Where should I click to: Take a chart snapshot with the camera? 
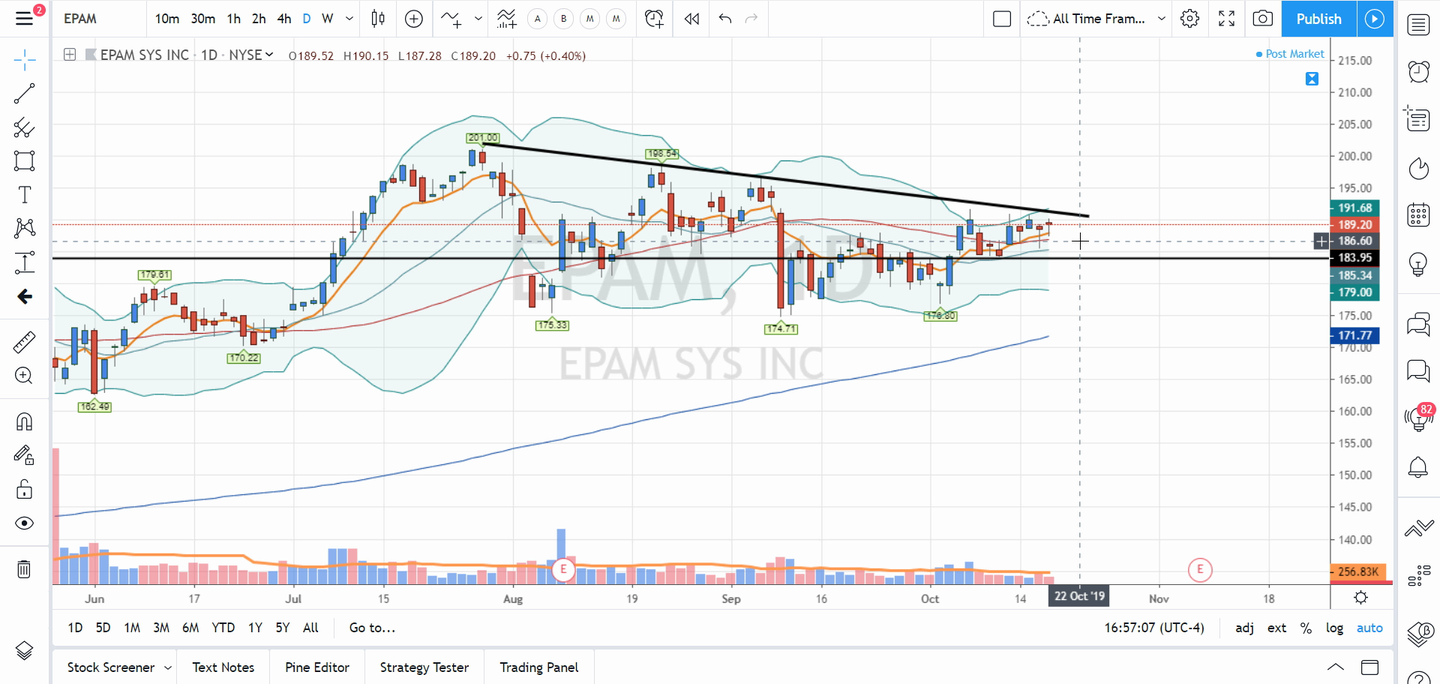point(1263,19)
